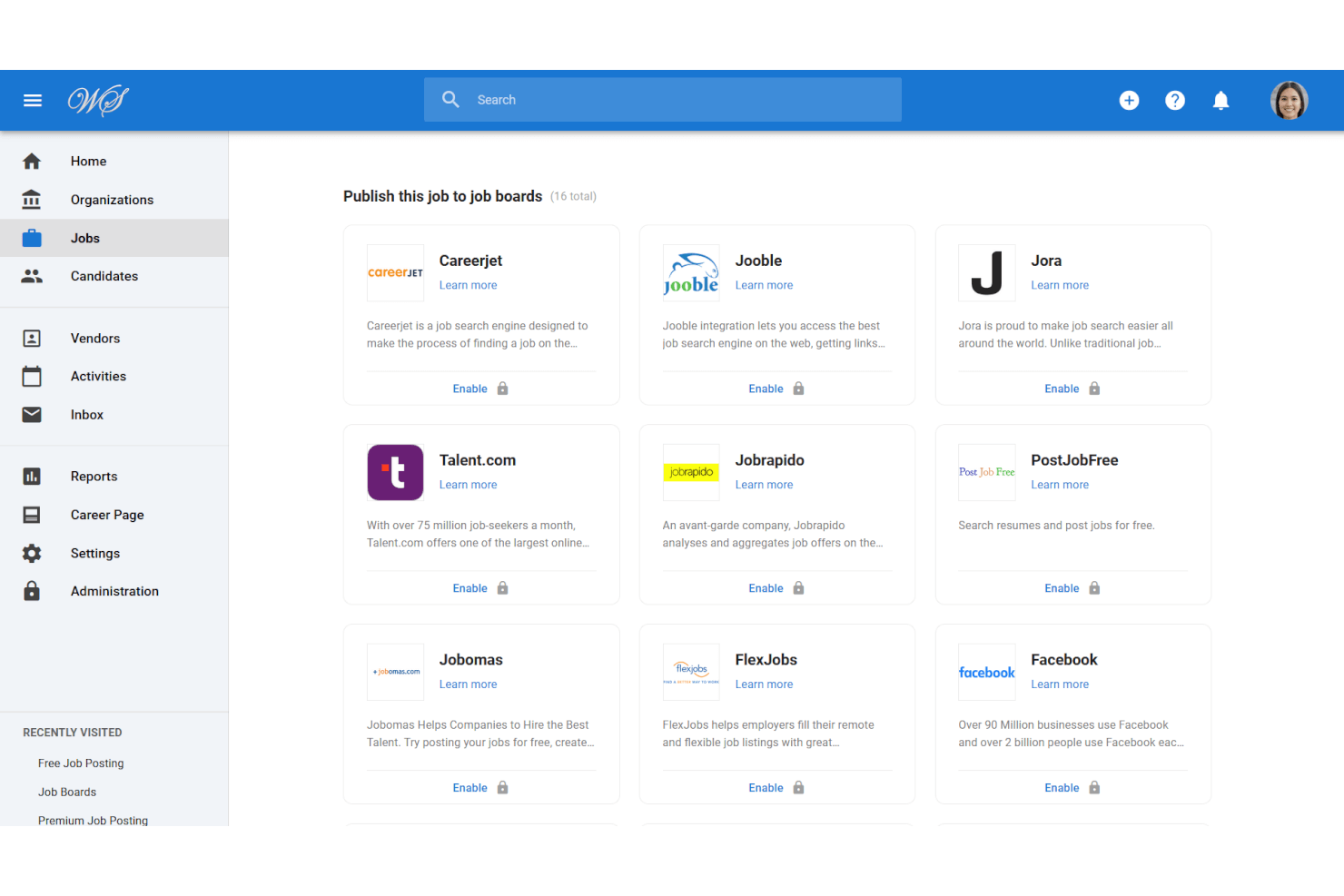Click the Vendors contact icon
1344x896 pixels.
32,339
